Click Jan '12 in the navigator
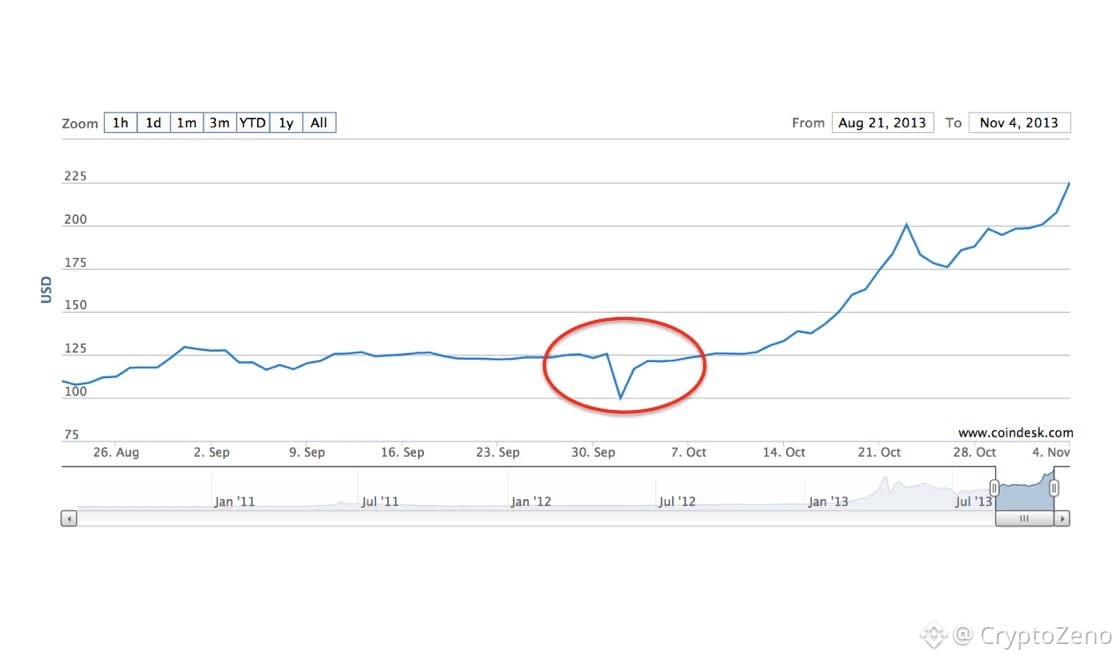This screenshot has height=660, width=1120. point(531,501)
